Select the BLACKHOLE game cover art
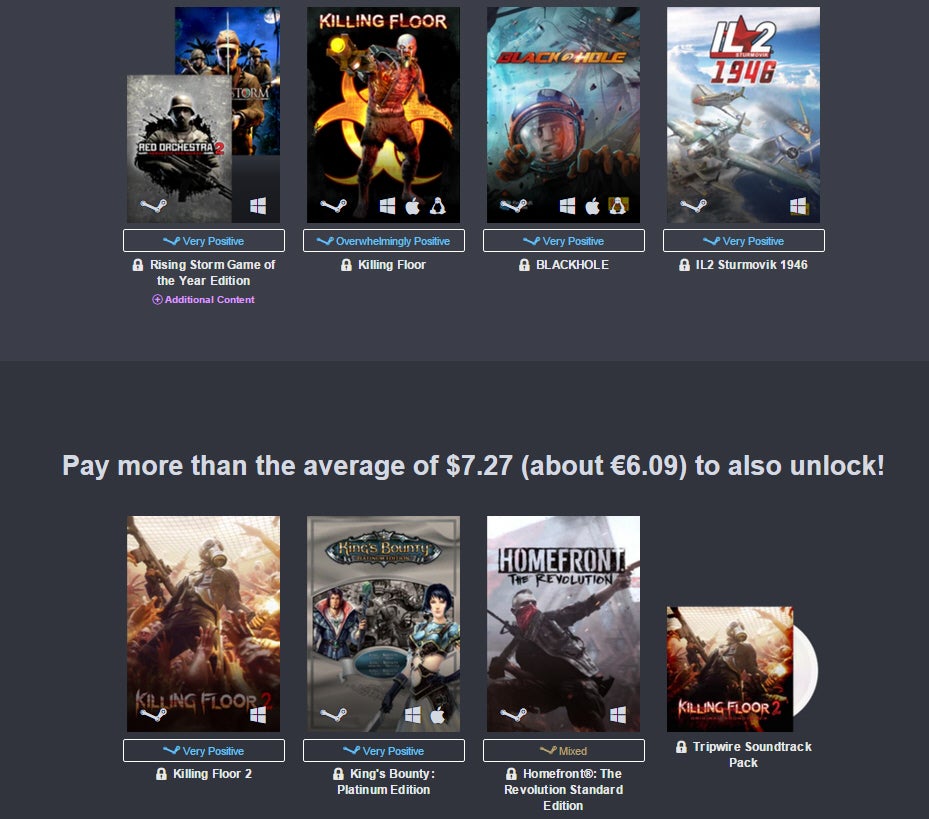Screen dimensions: 929x819 563,115
